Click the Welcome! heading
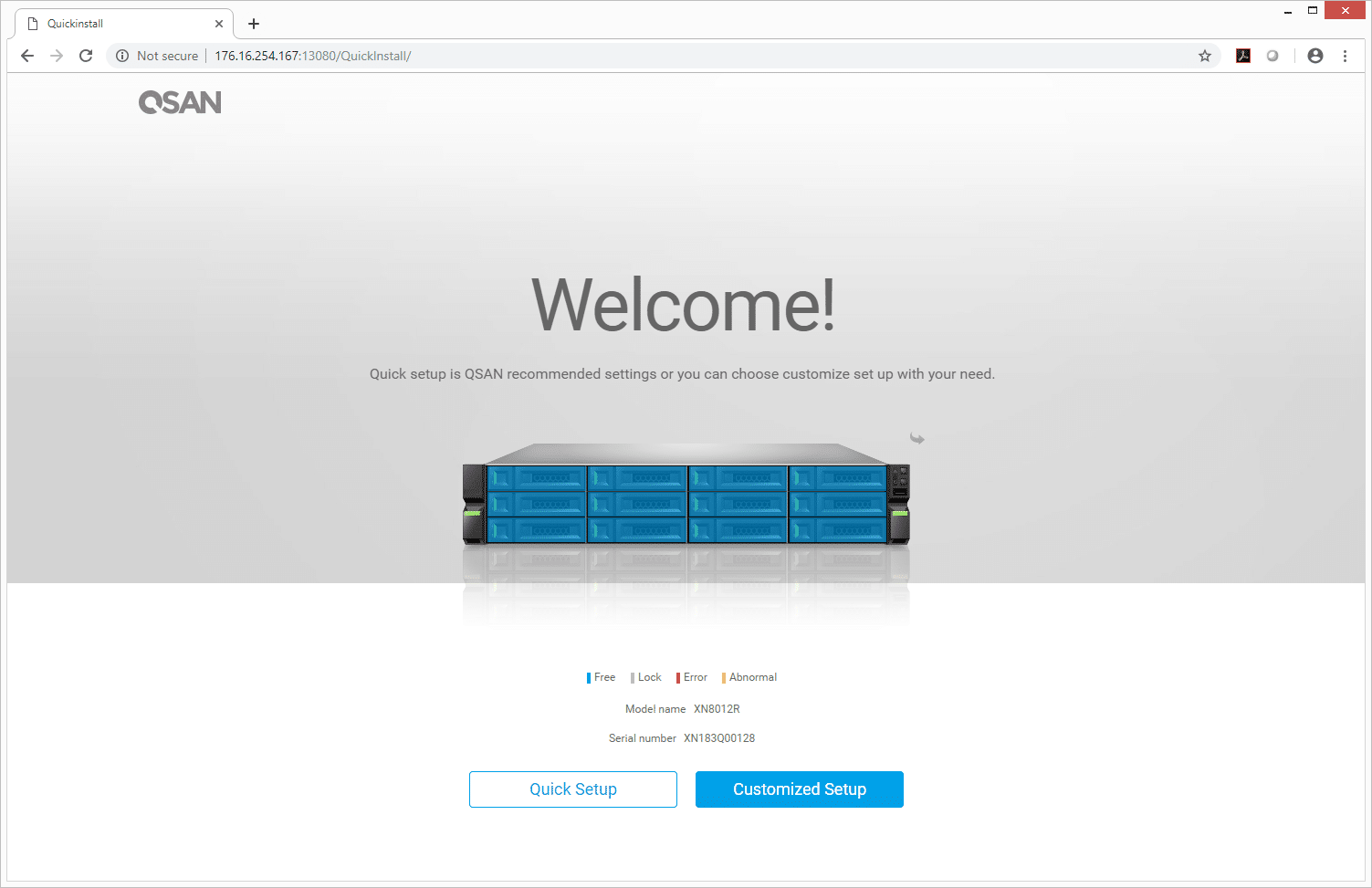This screenshot has width=1372, height=888. pyautogui.click(x=684, y=305)
